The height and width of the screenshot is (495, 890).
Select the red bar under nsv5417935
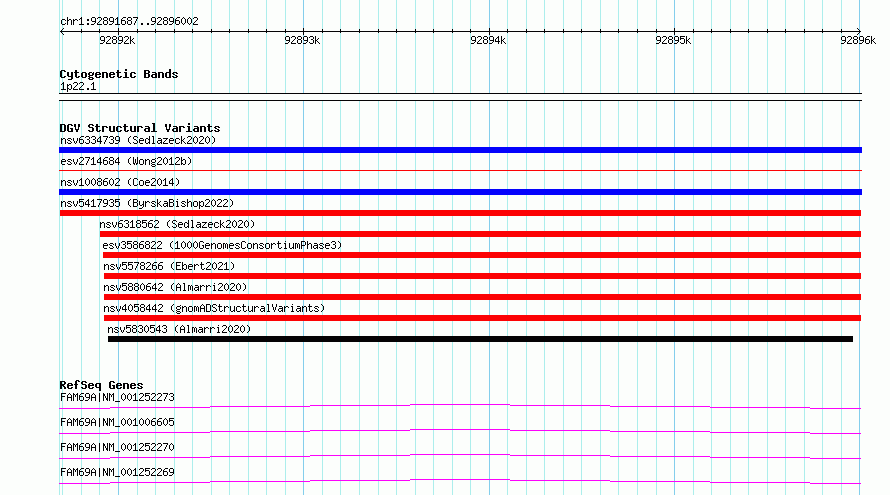pyautogui.click(x=460, y=213)
